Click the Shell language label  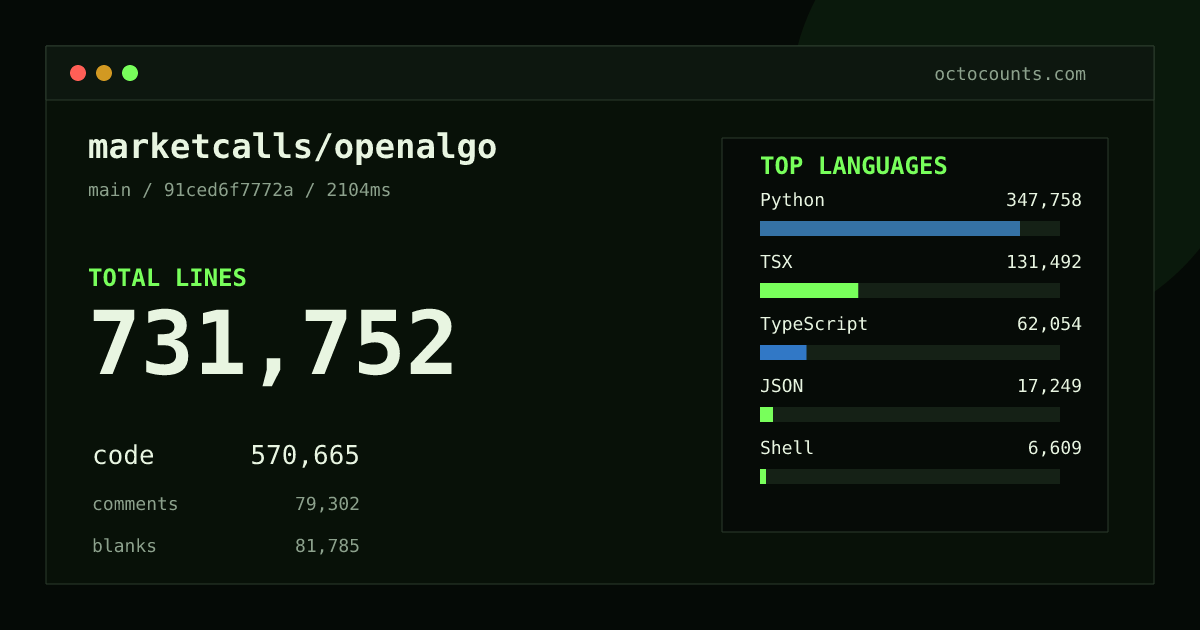787,448
